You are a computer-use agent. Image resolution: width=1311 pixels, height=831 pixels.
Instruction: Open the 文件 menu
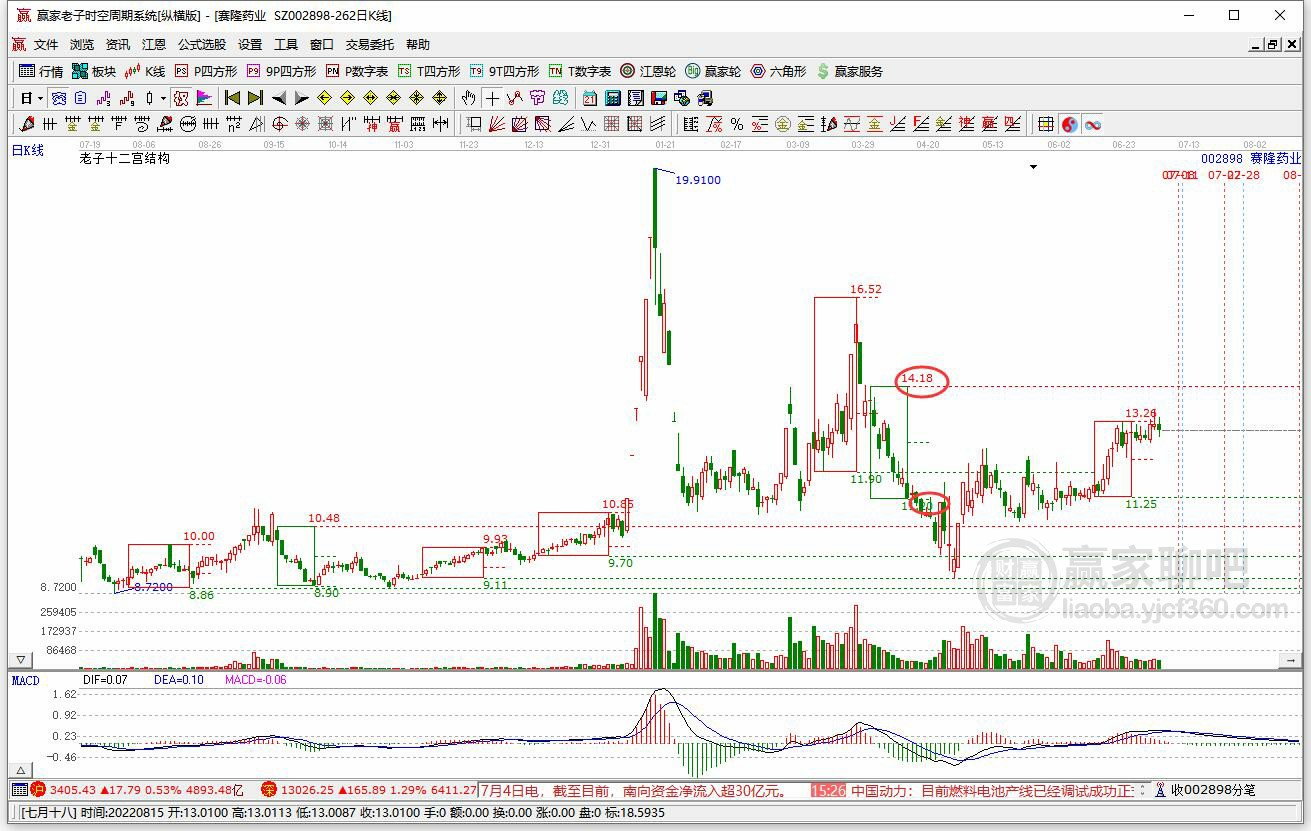click(x=46, y=45)
